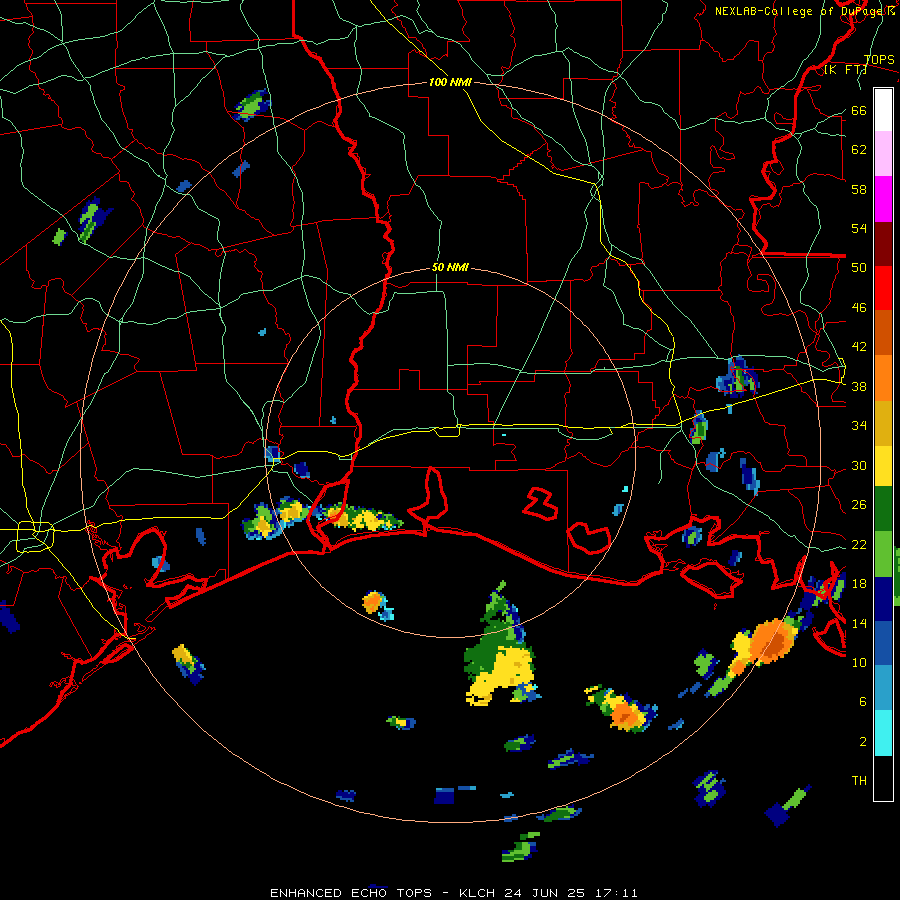The height and width of the screenshot is (900, 900).
Task: Click the light orange legend swatch
Action: click(883, 378)
